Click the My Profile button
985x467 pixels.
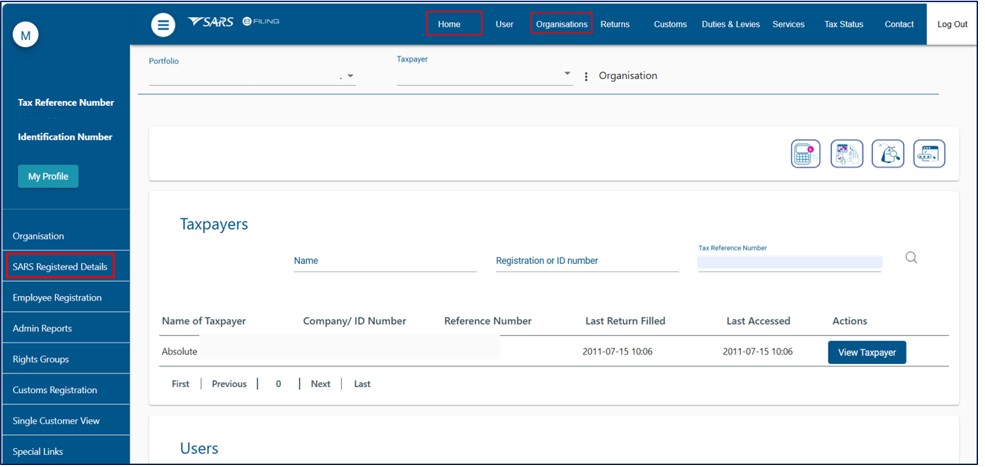pyautogui.click(x=48, y=177)
